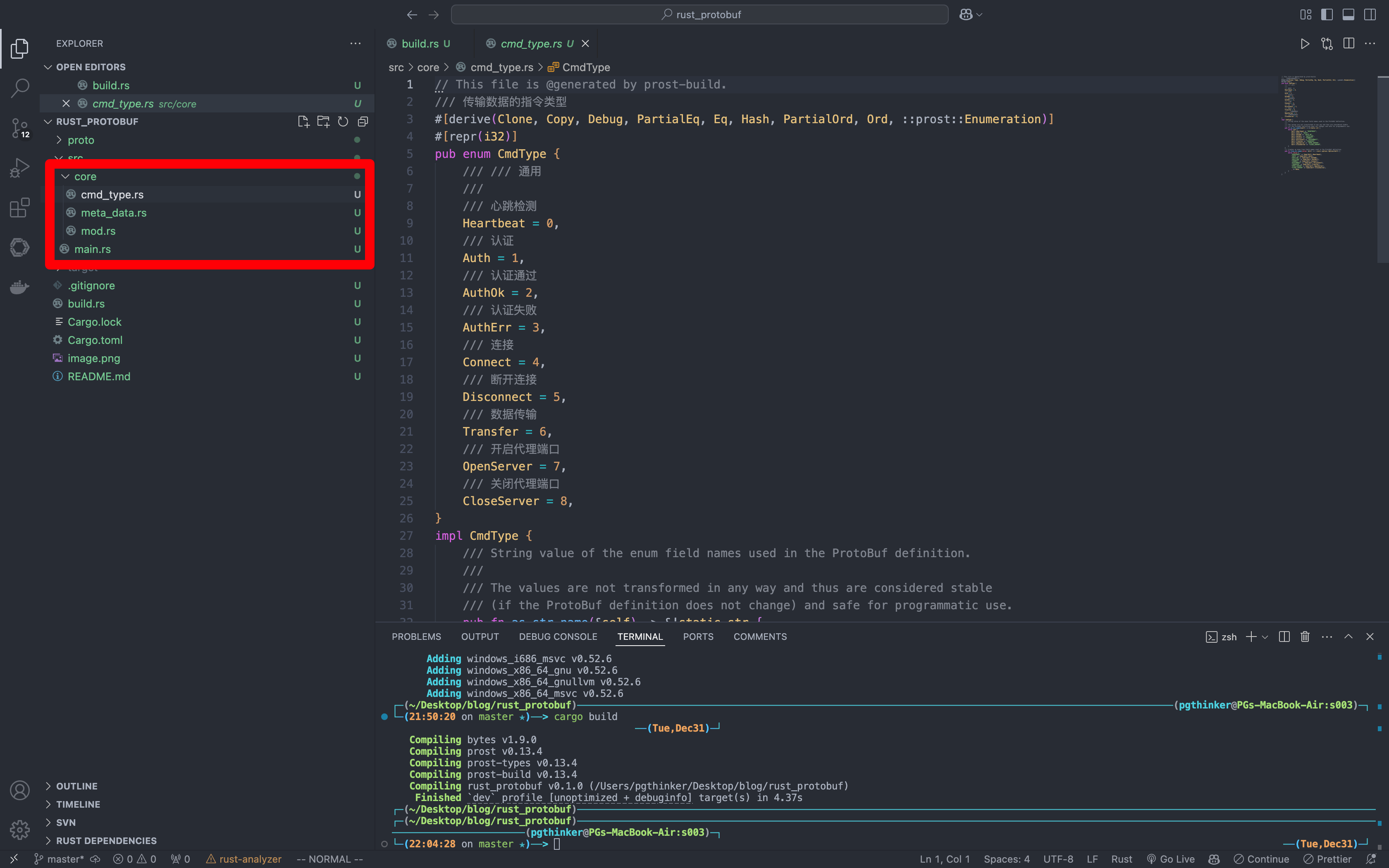Refresh the Explorer tree
The width and height of the screenshot is (1389, 868).
(343, 122)
